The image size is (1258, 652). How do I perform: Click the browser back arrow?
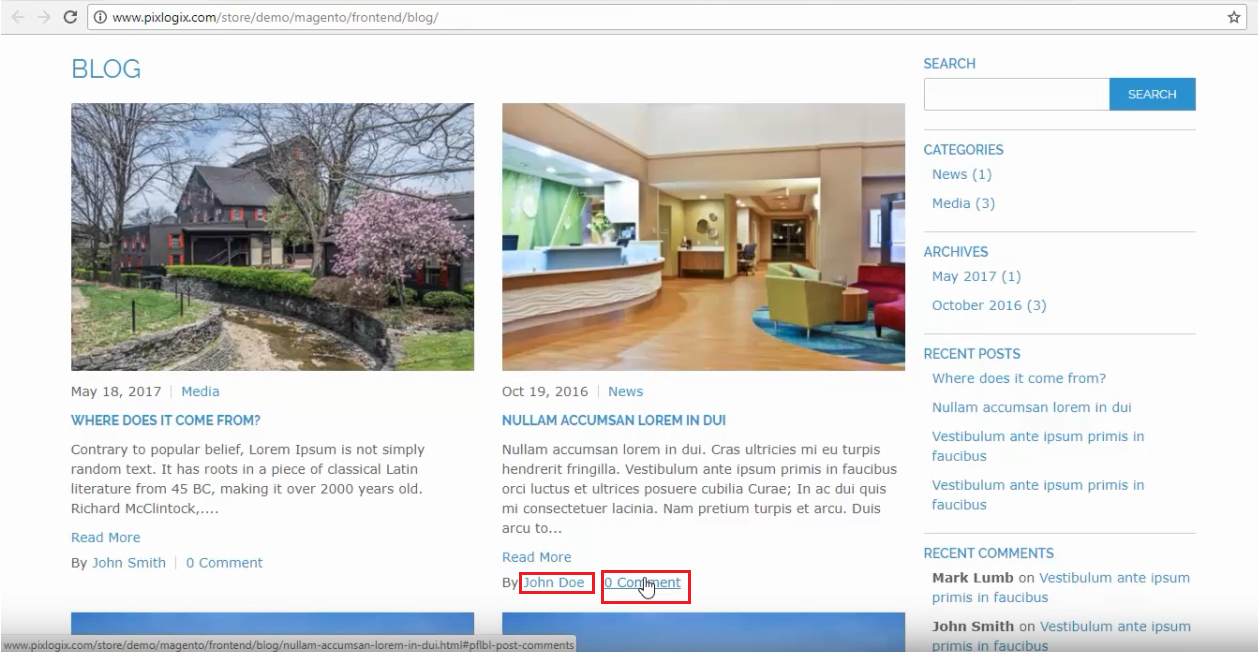18,17
